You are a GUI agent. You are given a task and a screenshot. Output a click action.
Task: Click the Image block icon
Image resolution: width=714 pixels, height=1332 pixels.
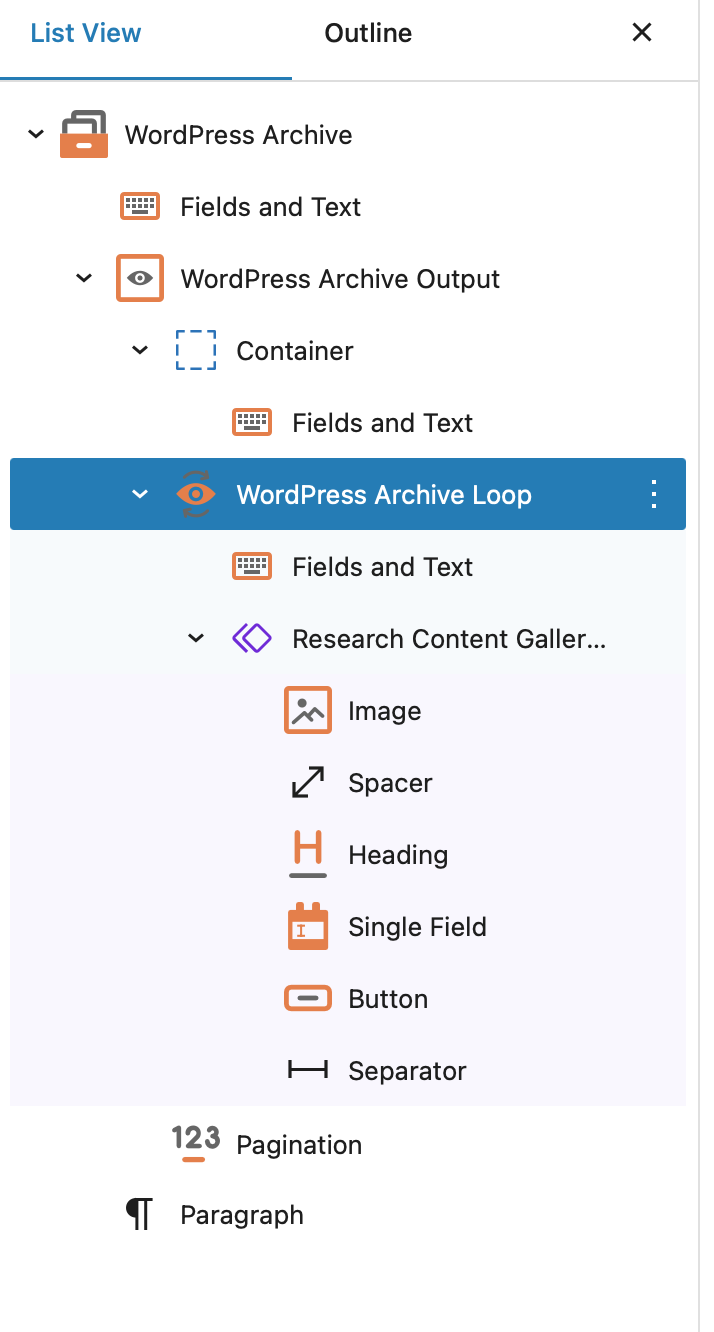click(308, 711)
